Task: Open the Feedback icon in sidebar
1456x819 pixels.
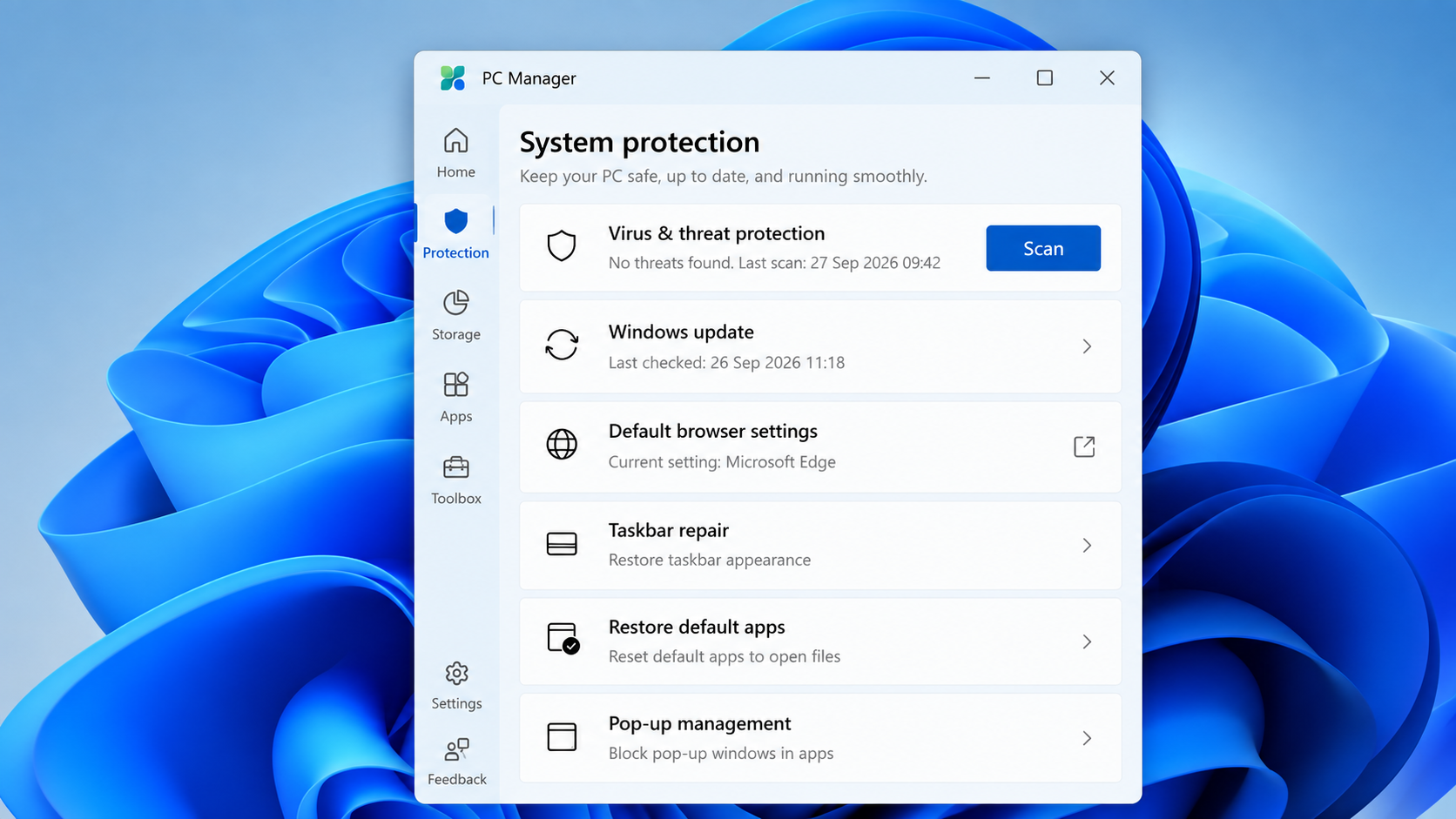Action: click(456, 749)
